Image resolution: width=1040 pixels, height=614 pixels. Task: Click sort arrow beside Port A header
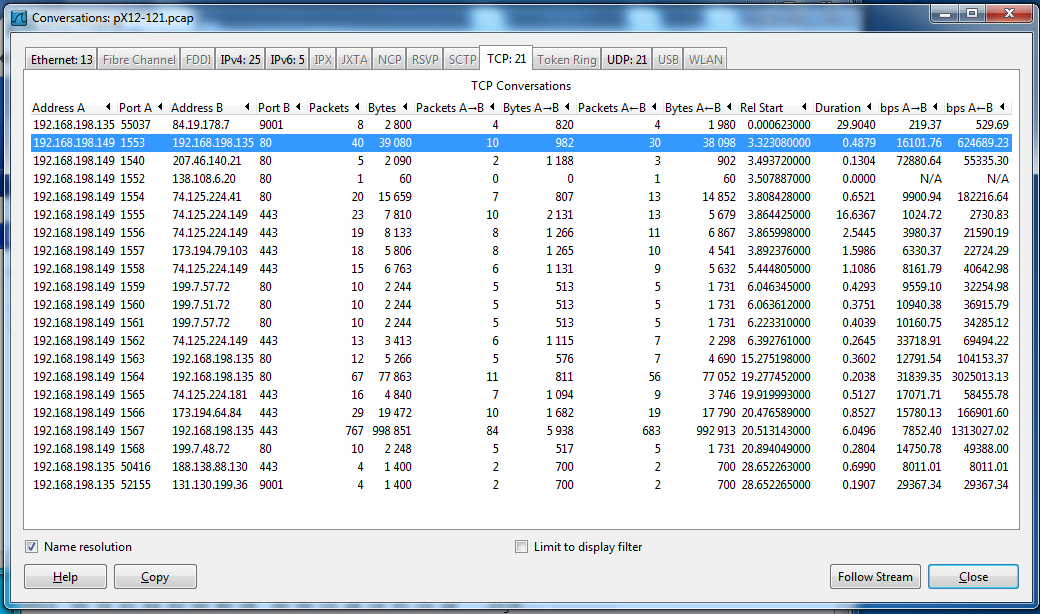coord(161,108)
